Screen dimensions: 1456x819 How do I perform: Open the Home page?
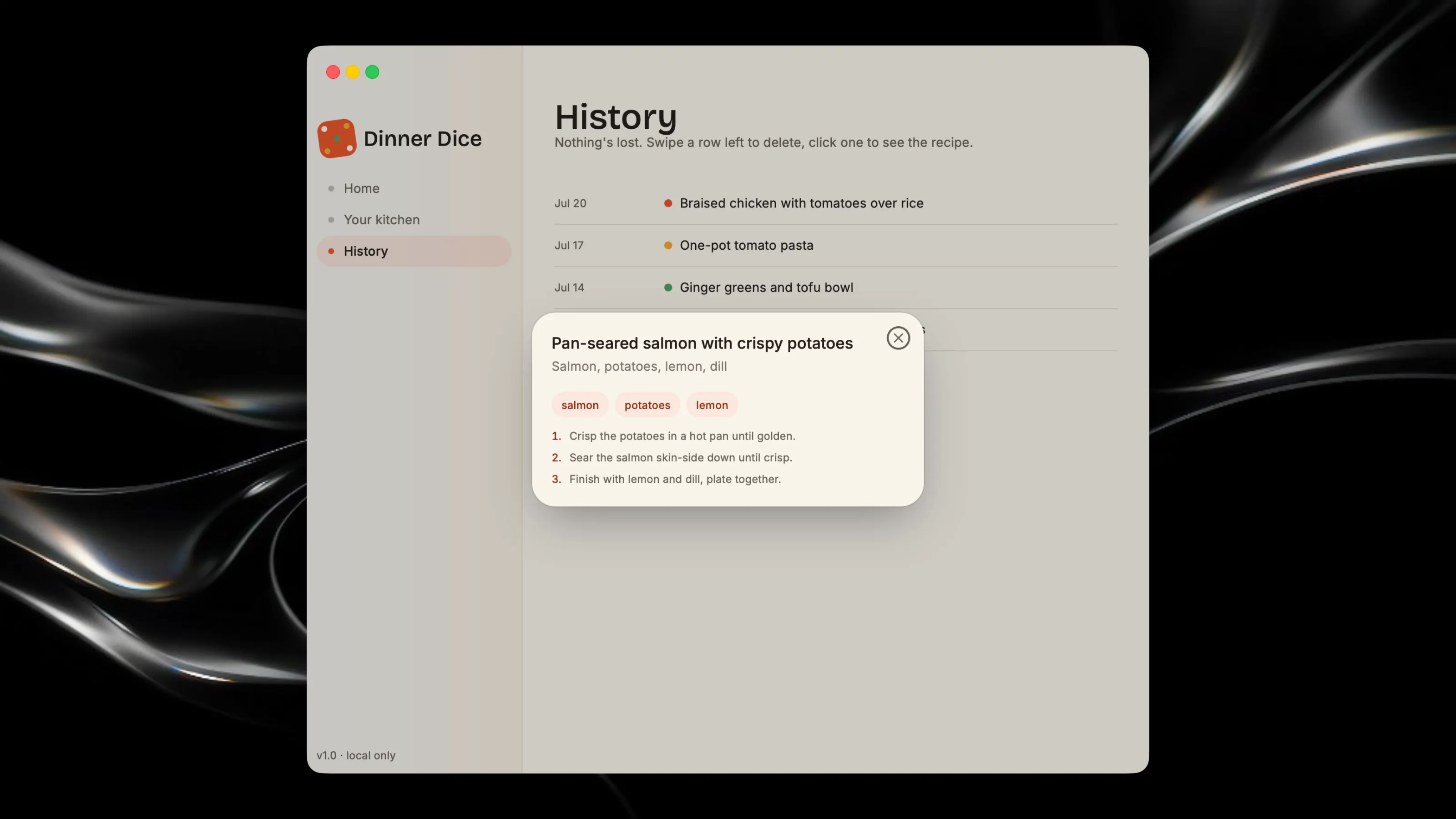[413, 188]
